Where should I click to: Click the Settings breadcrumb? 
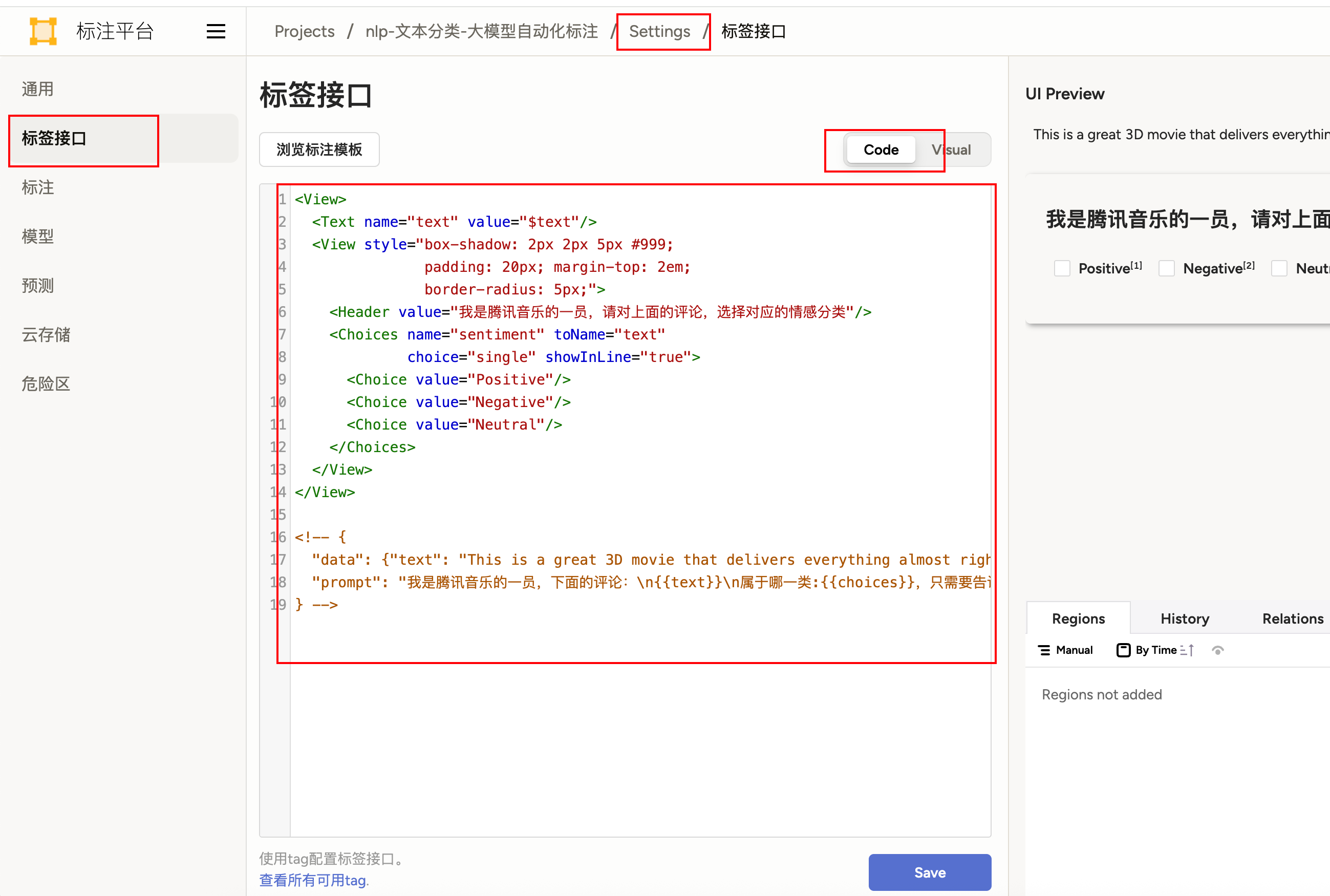coord(659,31)
